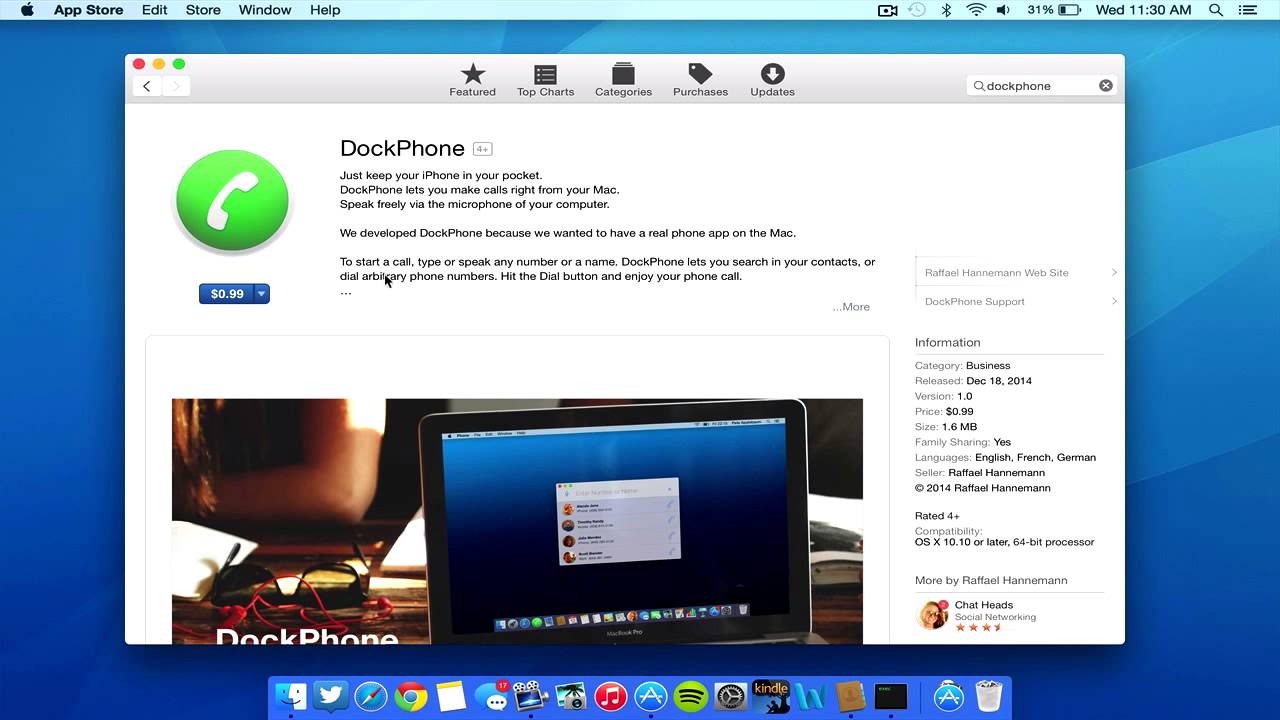Open the DockPhone Support link
Viewport: 1280px width, 720px height.
tap(975, 301)
